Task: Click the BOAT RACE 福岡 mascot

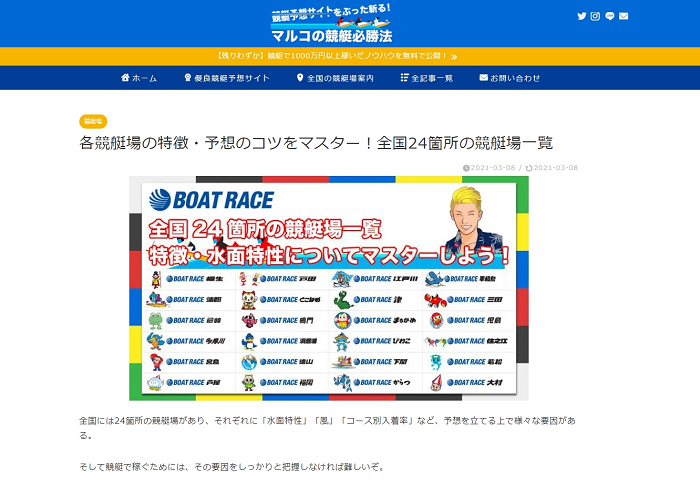Action: pos(249,383)
